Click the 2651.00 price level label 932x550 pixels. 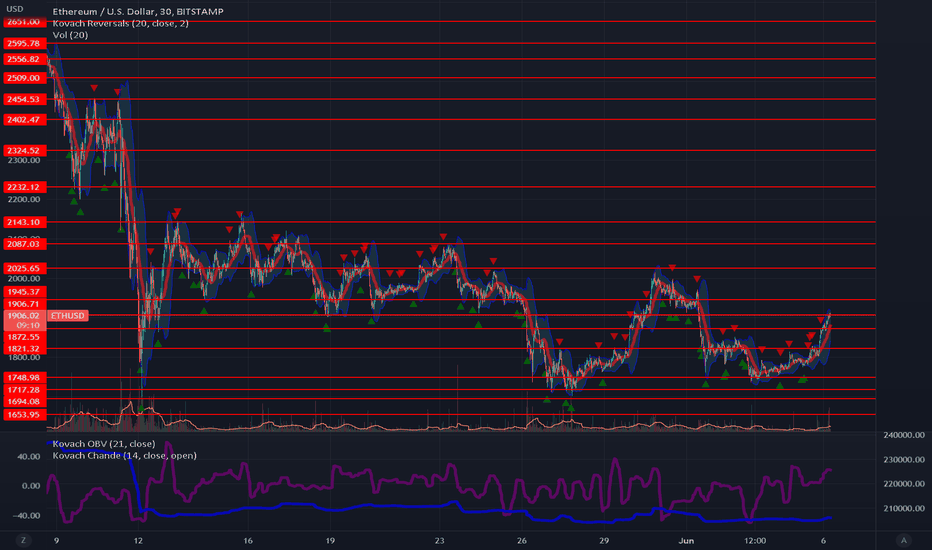point(24,21)
